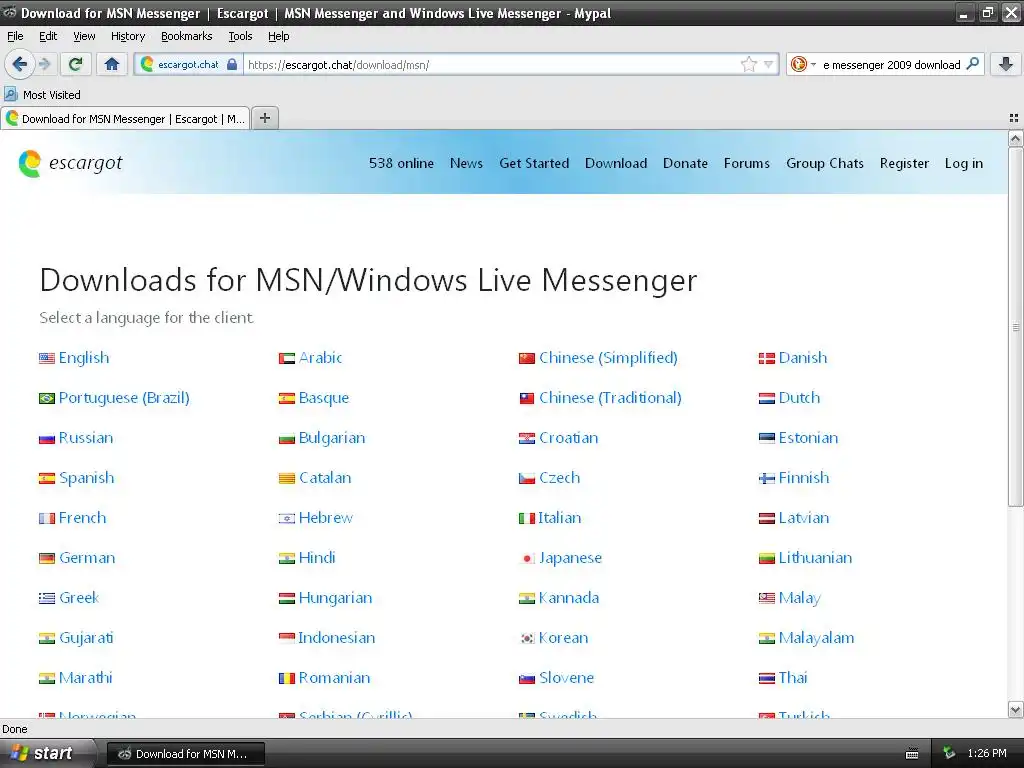Open the Tools menu

click(x=240, y=36)
